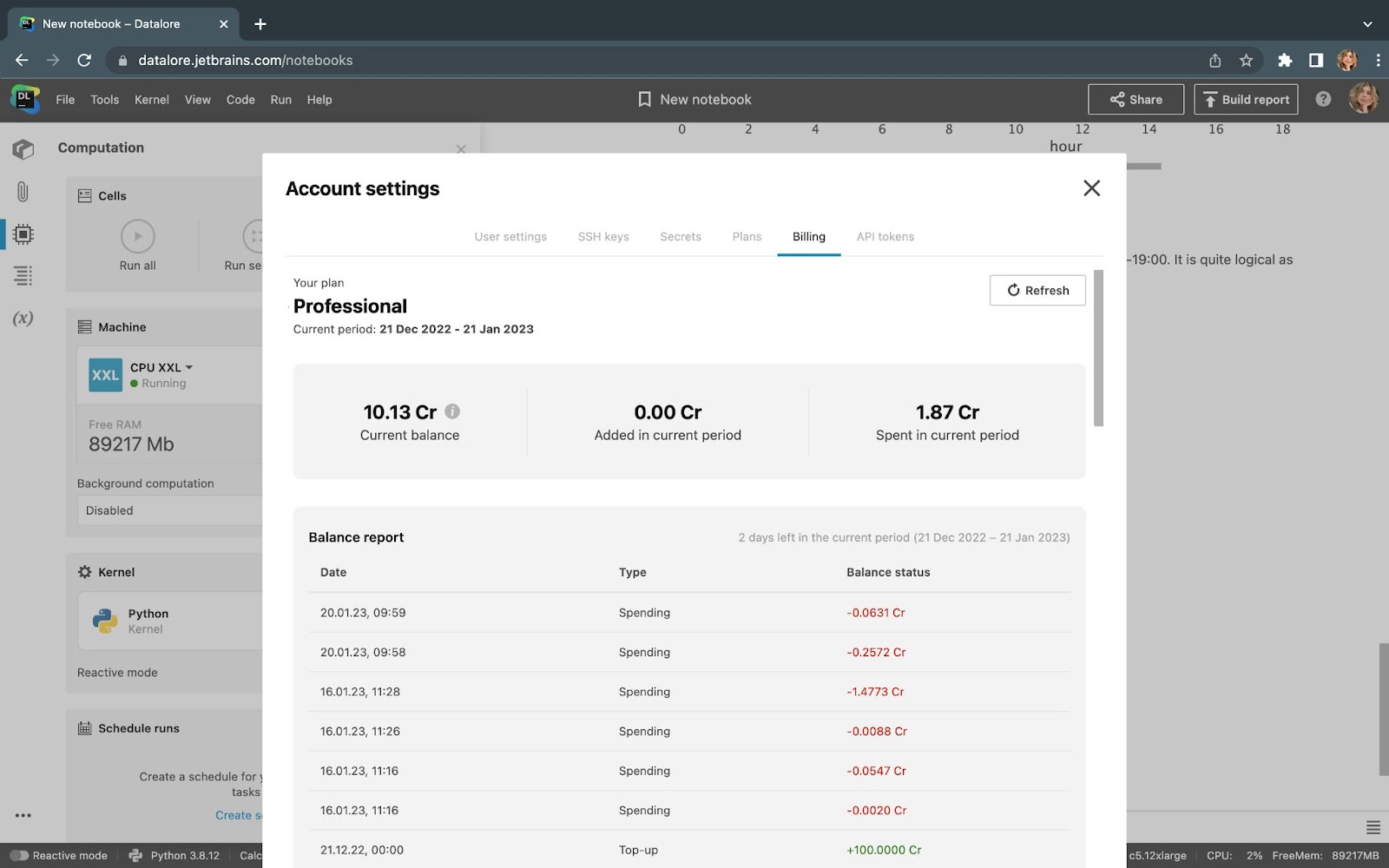Click the Balance status column header

pyautogui.click(x=888, y=572)
